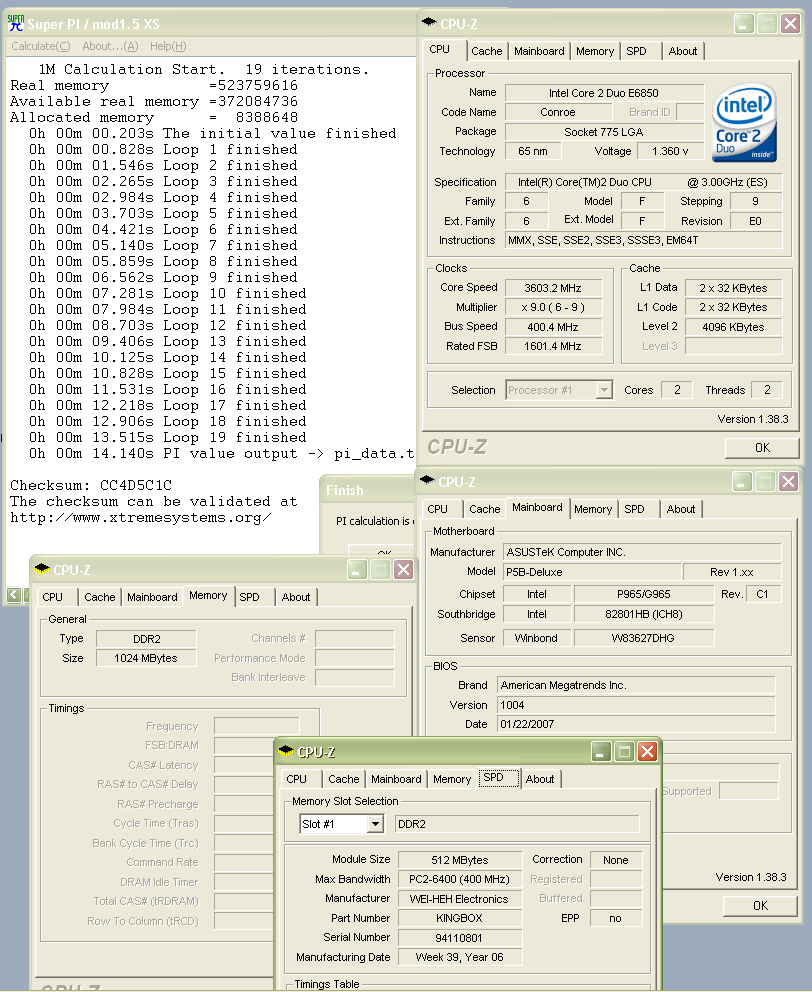Click the serial number value '94110801'
This screenshot has width=812, height=992.
pyautogui.click(x=460, y=938)
